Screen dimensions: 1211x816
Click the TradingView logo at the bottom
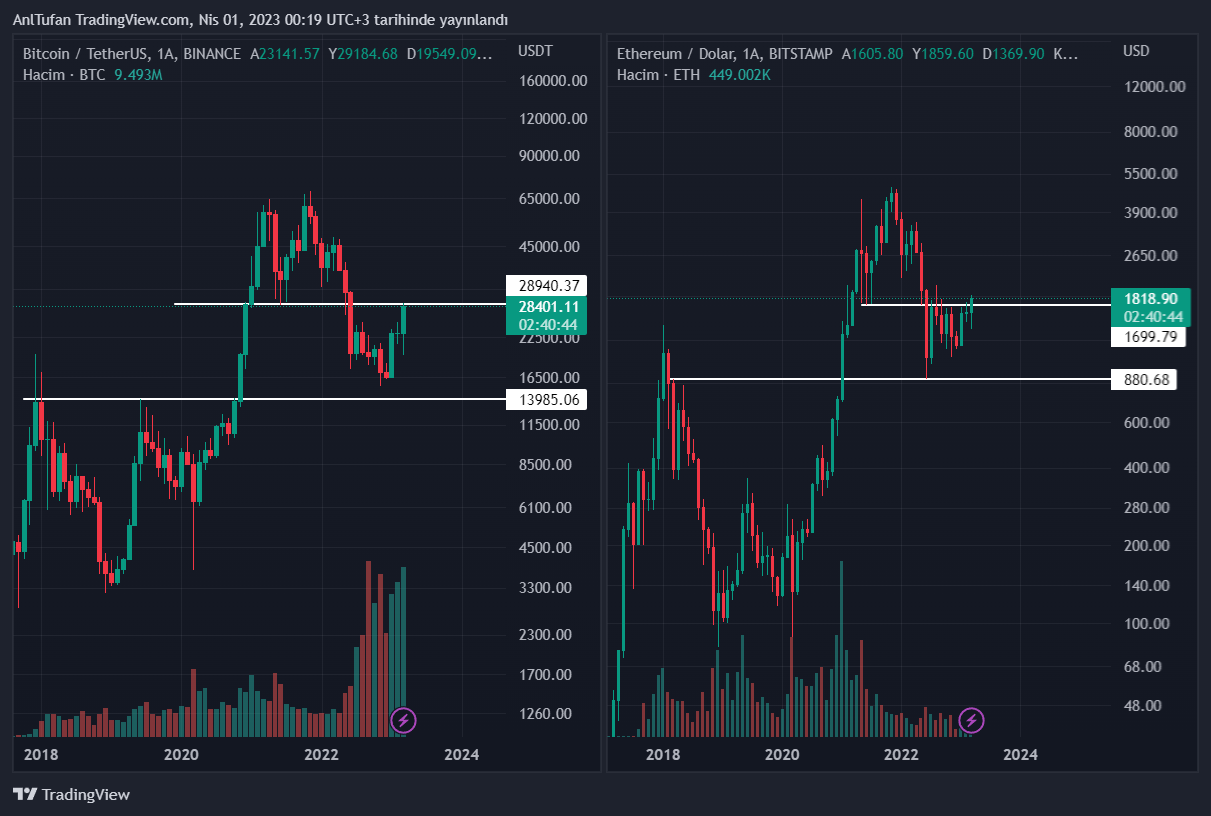(x=71, y=794)
